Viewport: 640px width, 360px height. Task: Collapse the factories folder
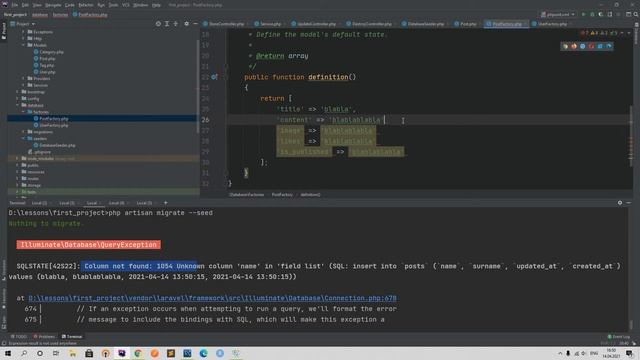(23, 112)
